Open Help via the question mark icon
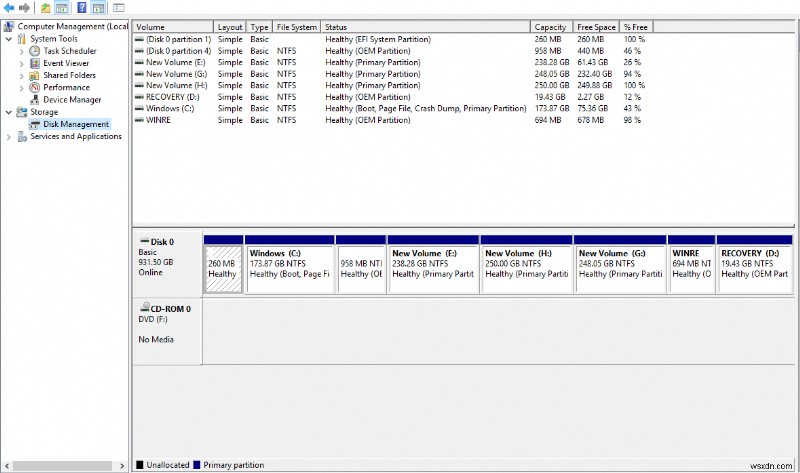The image size is (800, 473). click(x=82, y=8)
